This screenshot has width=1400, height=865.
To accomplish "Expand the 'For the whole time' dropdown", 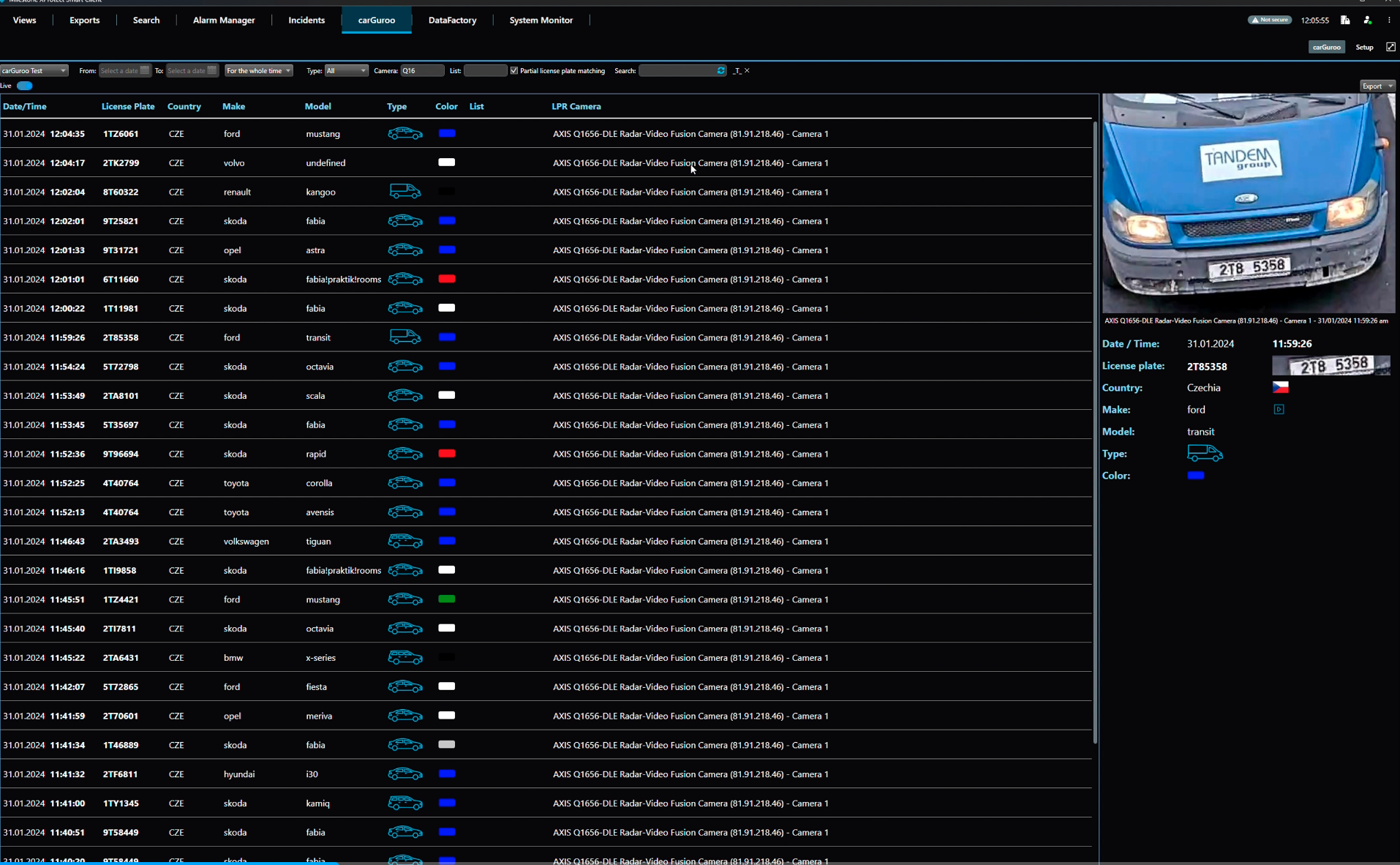I will [x=258, y=70].
